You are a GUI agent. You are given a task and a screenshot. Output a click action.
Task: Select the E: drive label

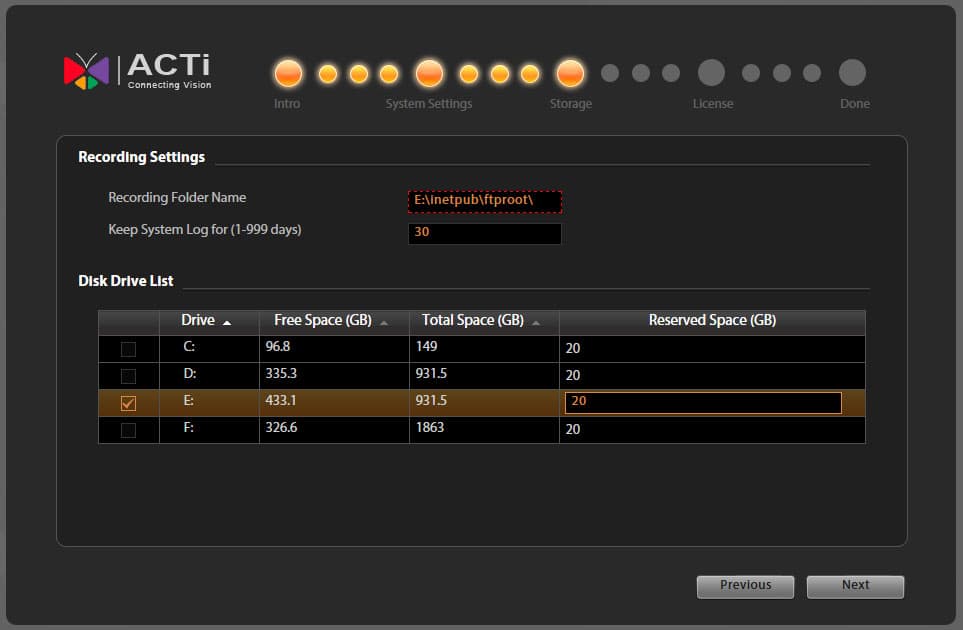[x=189, y=401]
